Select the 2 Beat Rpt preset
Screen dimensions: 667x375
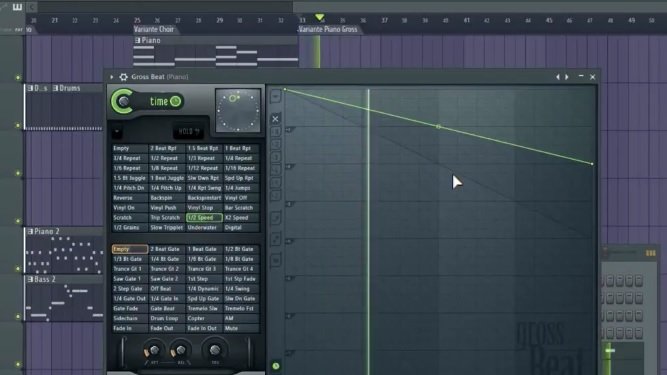coord(167,148)
